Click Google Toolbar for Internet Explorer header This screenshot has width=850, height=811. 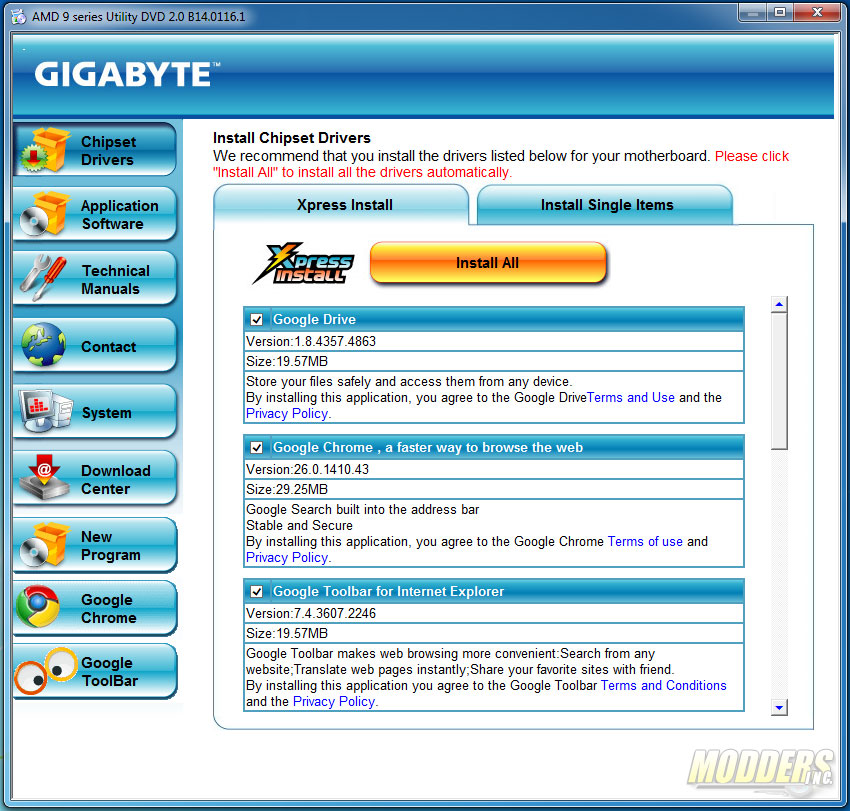(388, 591)
